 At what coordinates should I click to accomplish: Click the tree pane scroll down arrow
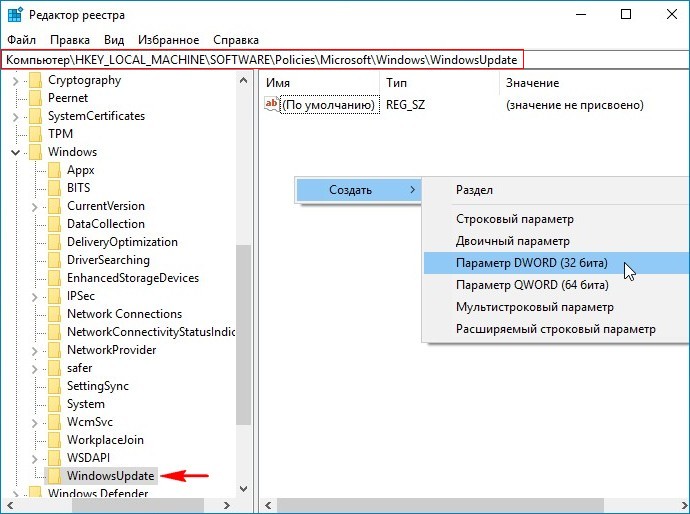[x=243, y=489]
